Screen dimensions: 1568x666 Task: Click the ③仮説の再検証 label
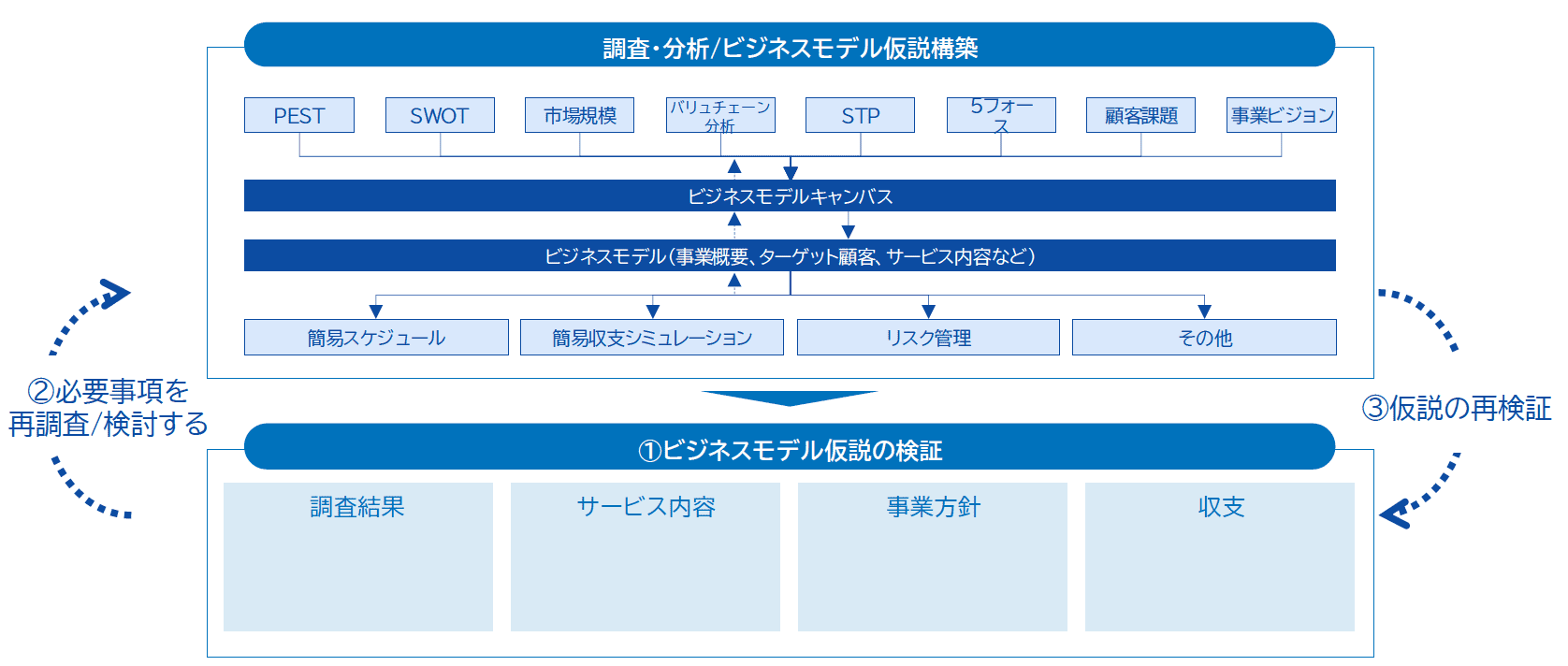1457,408
